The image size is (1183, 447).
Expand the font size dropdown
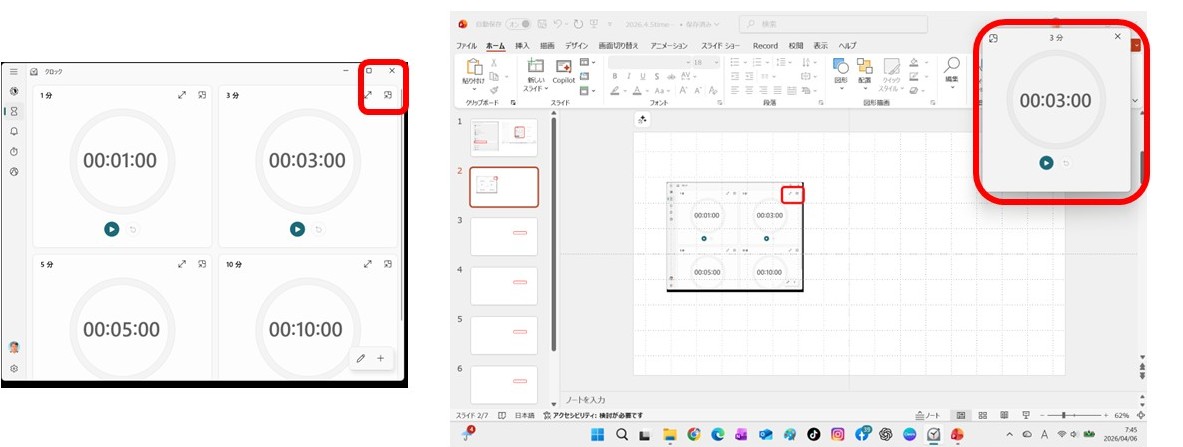pos(716,63)
